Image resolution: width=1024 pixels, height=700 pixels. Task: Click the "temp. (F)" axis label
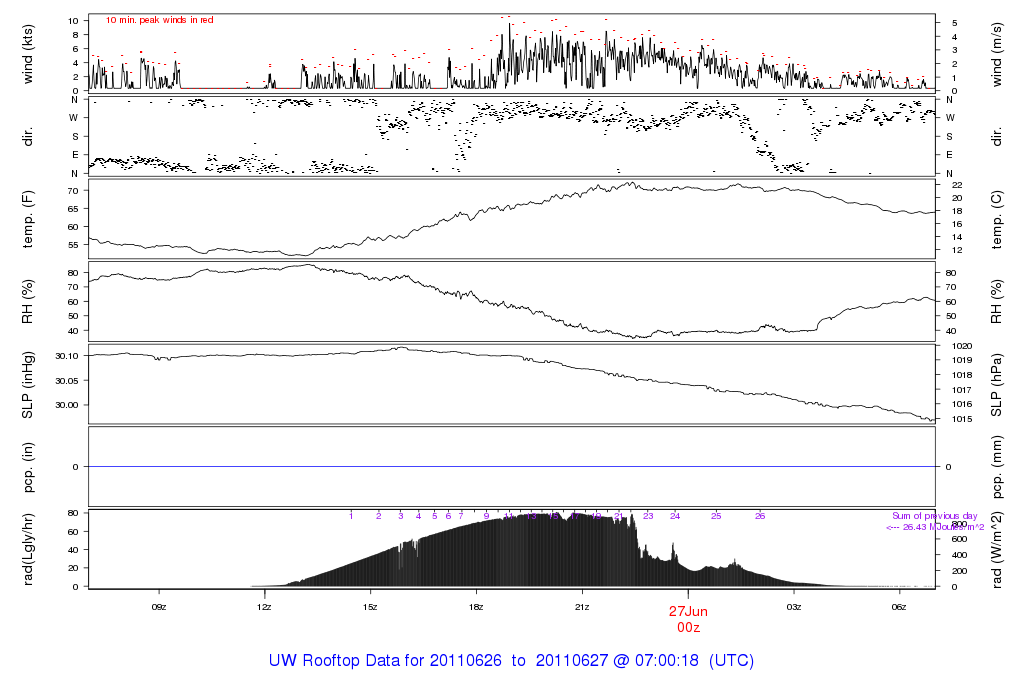27,219
